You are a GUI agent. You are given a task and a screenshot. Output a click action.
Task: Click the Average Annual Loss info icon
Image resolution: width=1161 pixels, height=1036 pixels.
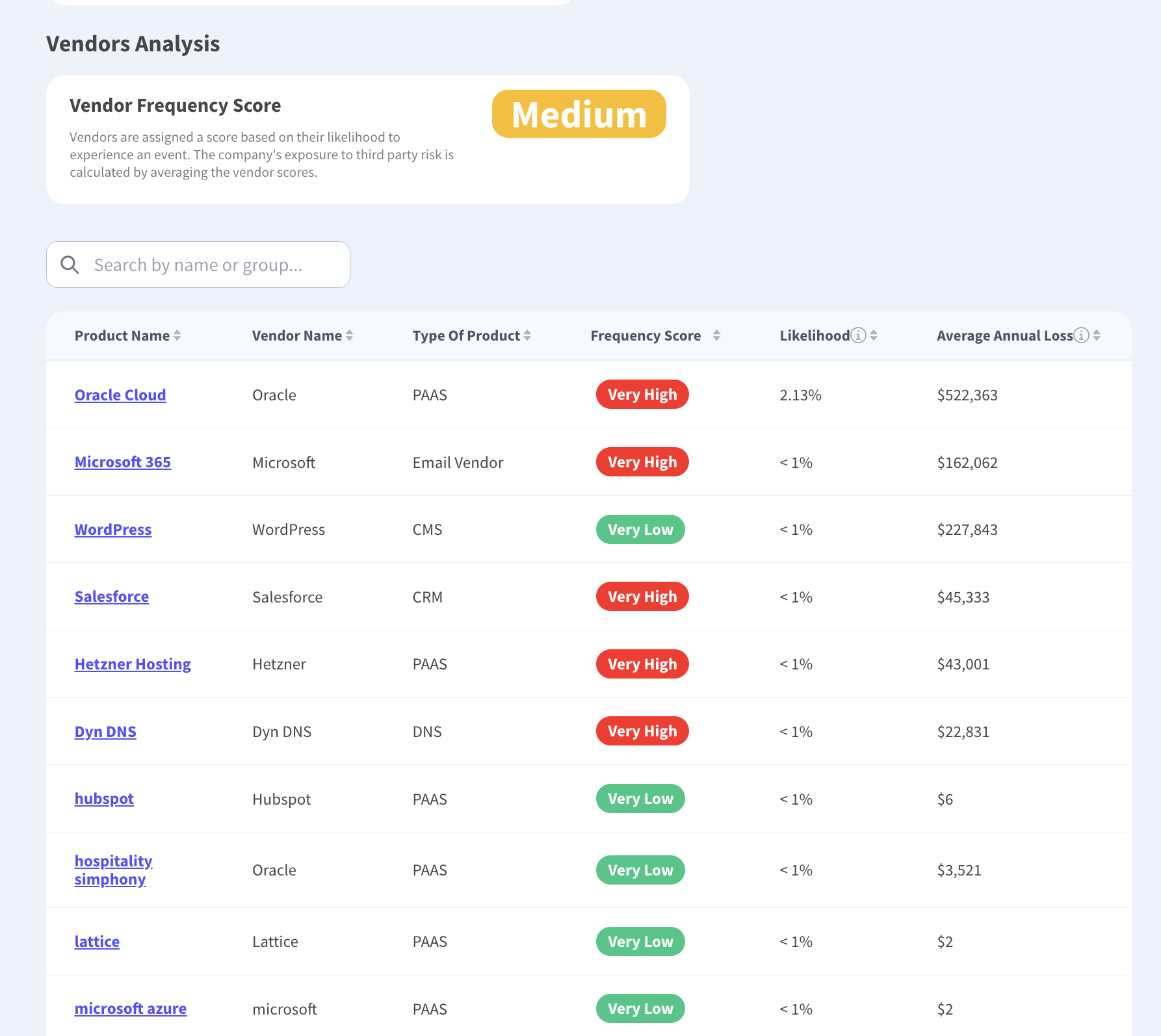(x=1081, y=335)
